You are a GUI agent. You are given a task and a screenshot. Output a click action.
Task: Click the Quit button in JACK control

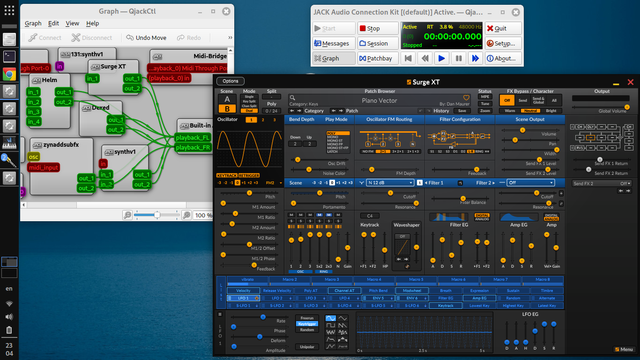point(503,28)
